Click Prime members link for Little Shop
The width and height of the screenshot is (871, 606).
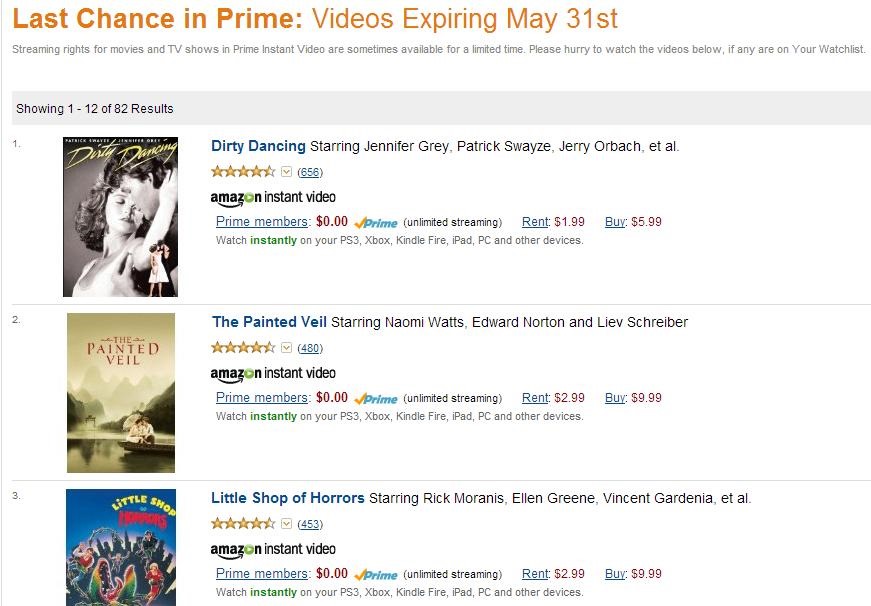[262, 574]
